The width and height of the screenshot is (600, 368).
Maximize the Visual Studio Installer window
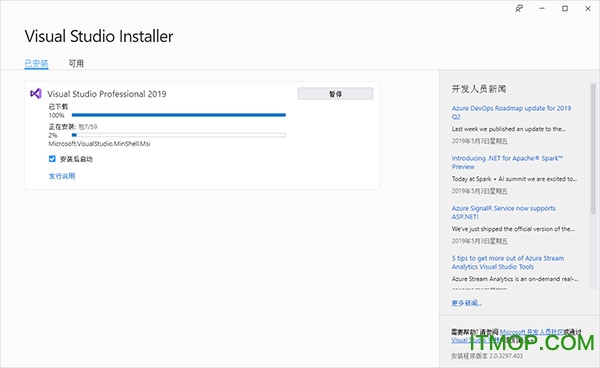tap(565, 8)
